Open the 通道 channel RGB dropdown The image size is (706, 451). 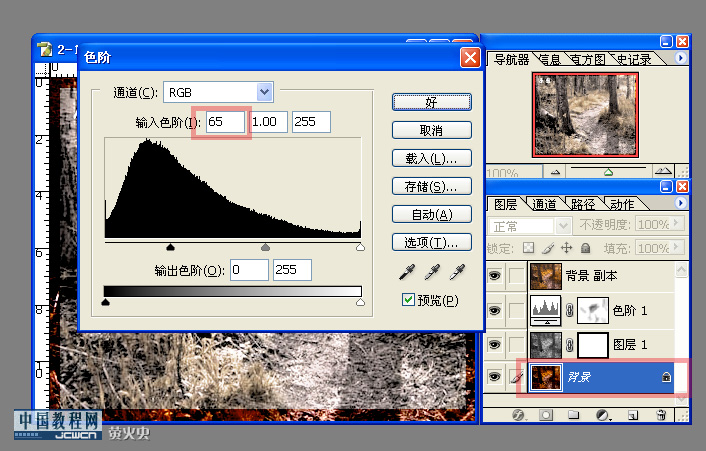[264, 92]
